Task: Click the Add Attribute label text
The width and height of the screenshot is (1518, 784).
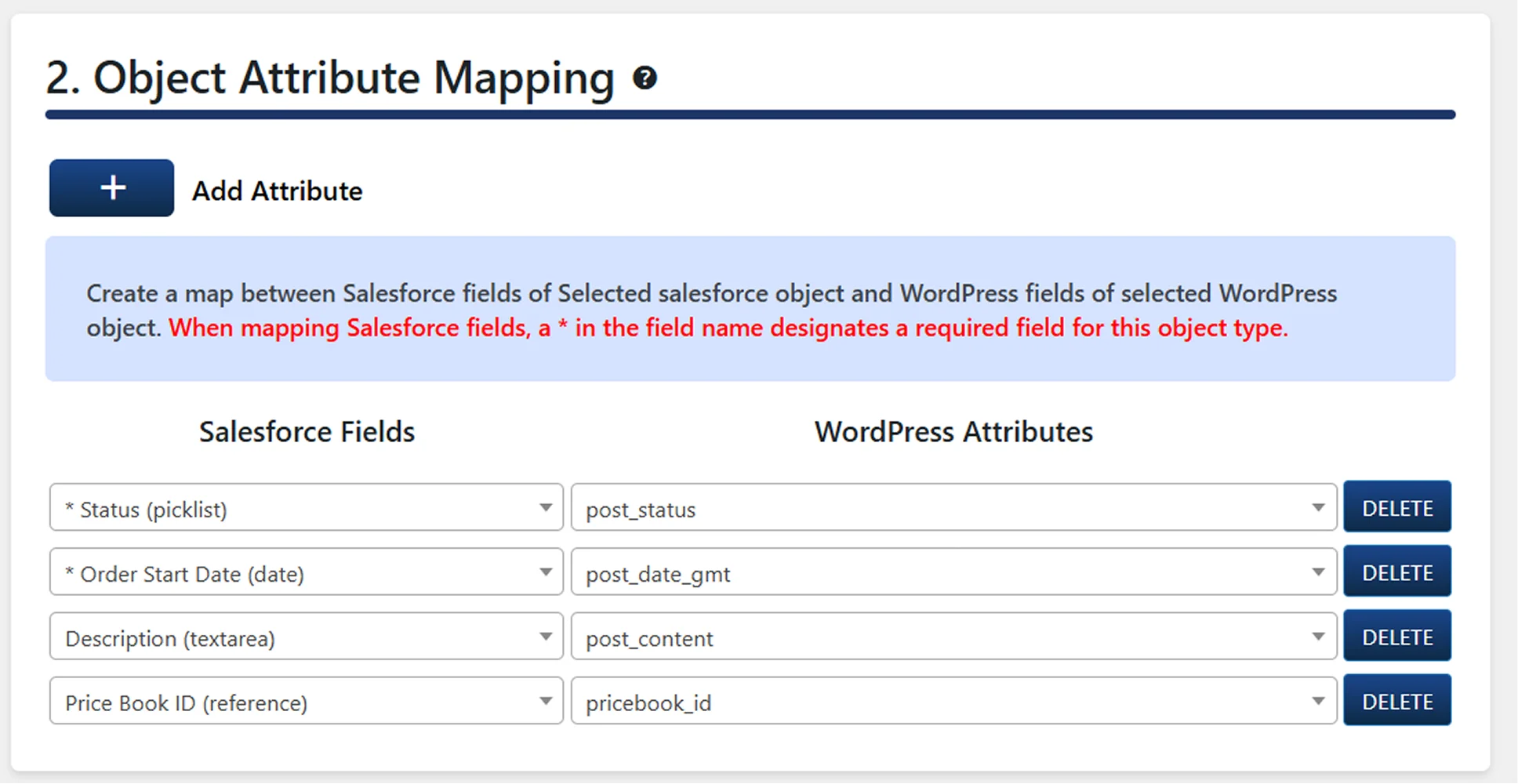Action: [x=278, y=191]
